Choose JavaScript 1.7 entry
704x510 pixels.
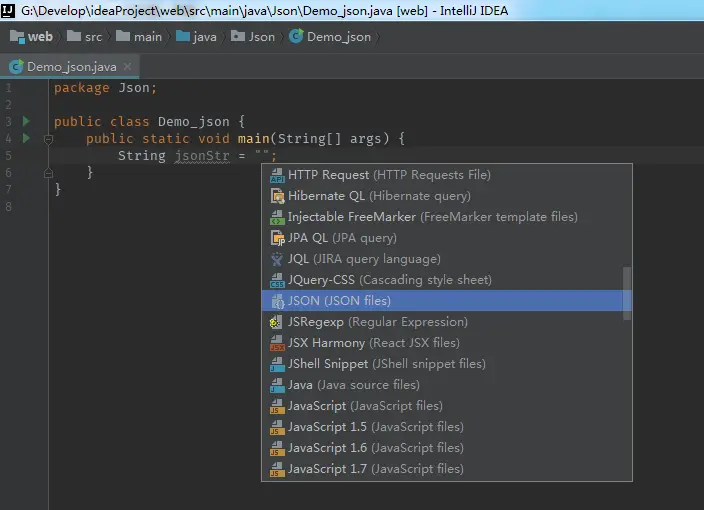coord(447,469)
